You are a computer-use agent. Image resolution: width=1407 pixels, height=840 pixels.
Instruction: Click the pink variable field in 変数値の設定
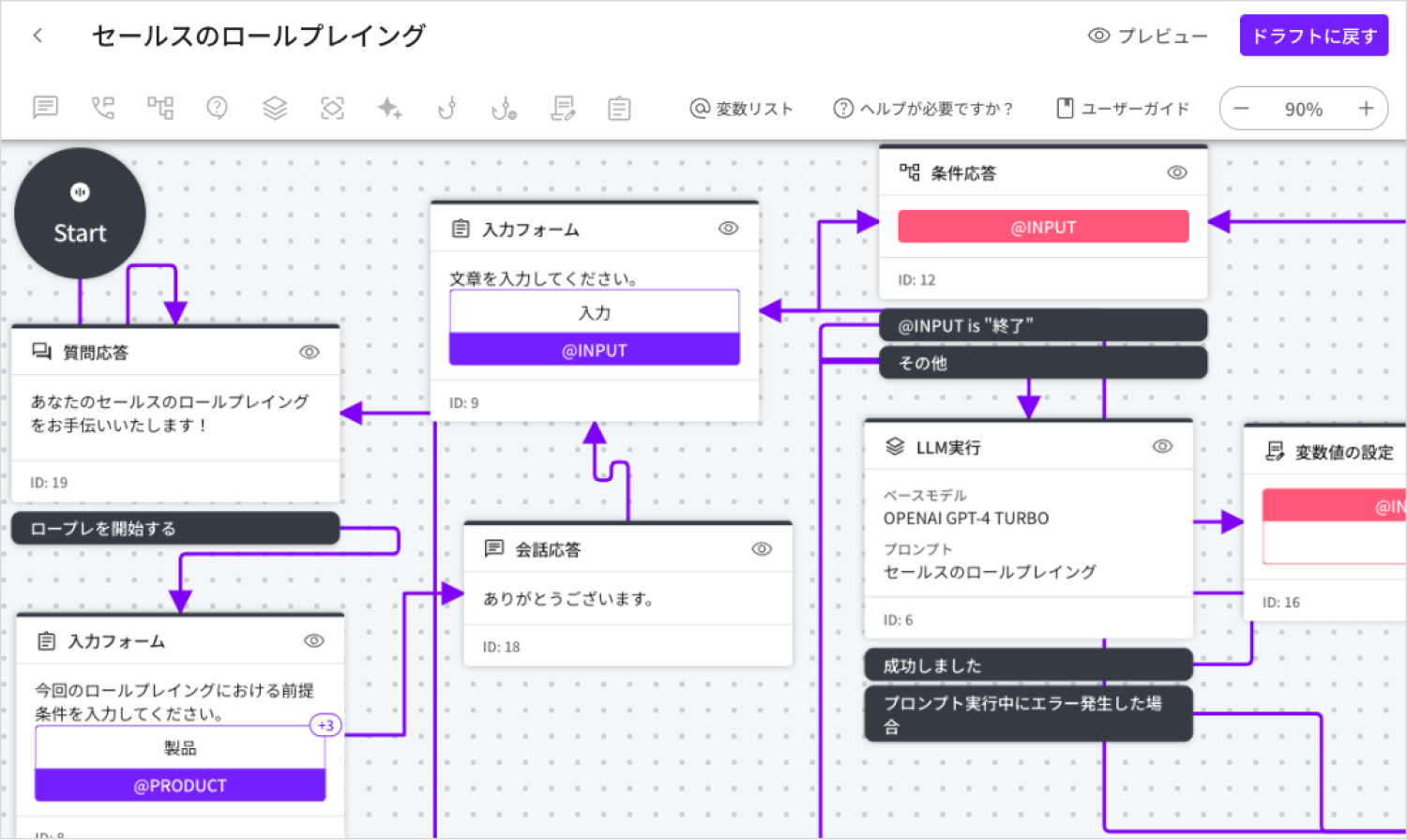click(x=1334, y=506)
